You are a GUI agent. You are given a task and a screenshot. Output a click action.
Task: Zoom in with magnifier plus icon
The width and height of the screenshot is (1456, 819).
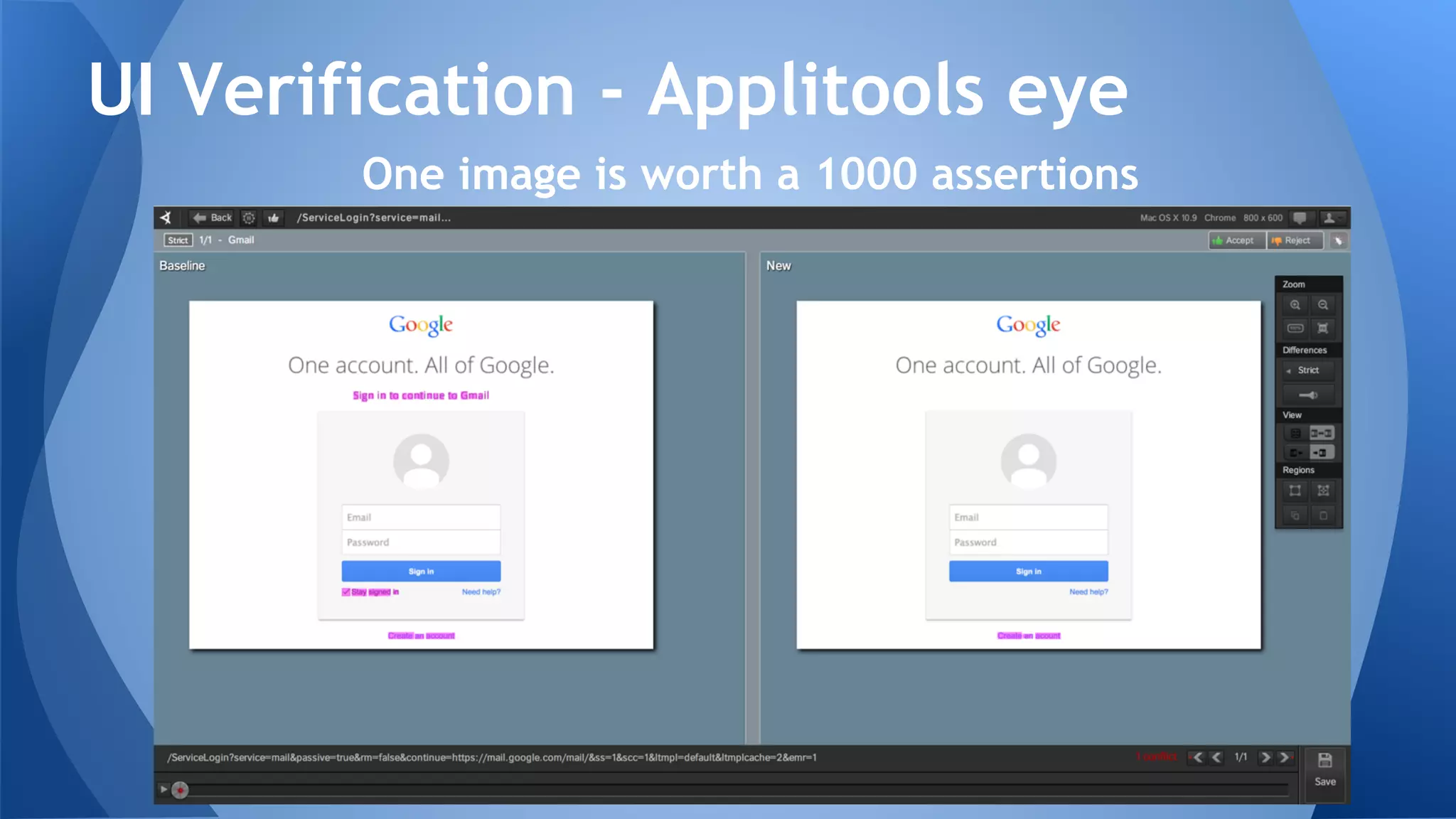pyautogui.click(x=1295, y=305)
